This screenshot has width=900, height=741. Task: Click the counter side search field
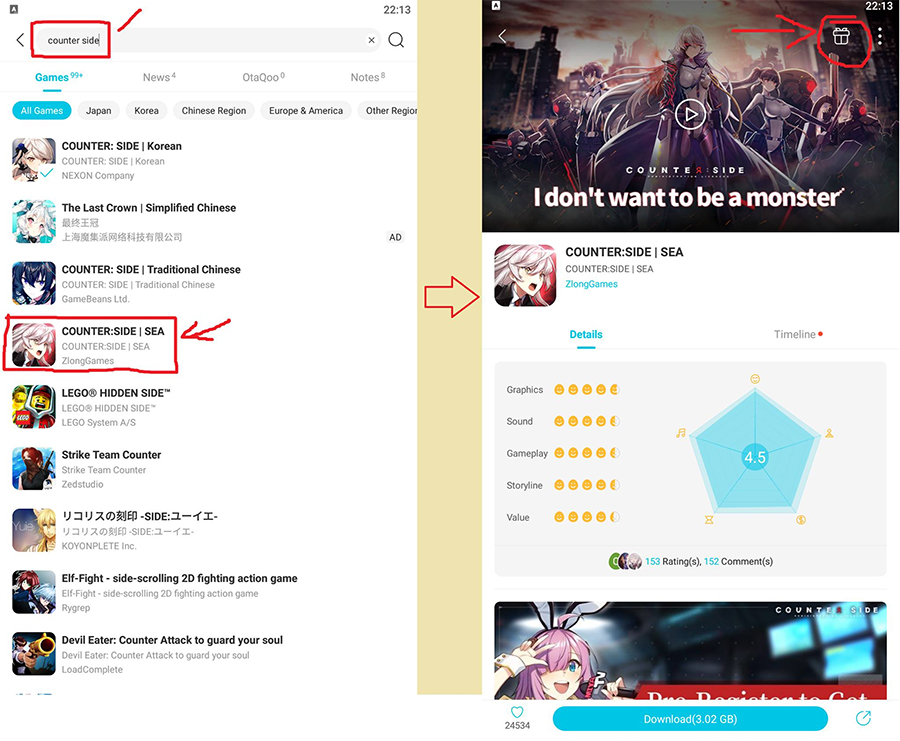tap(207, 40)
